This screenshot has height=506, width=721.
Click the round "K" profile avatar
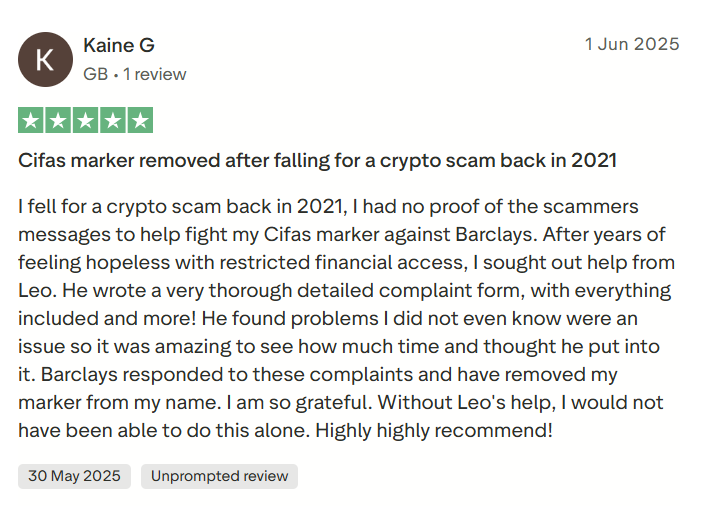45,59
